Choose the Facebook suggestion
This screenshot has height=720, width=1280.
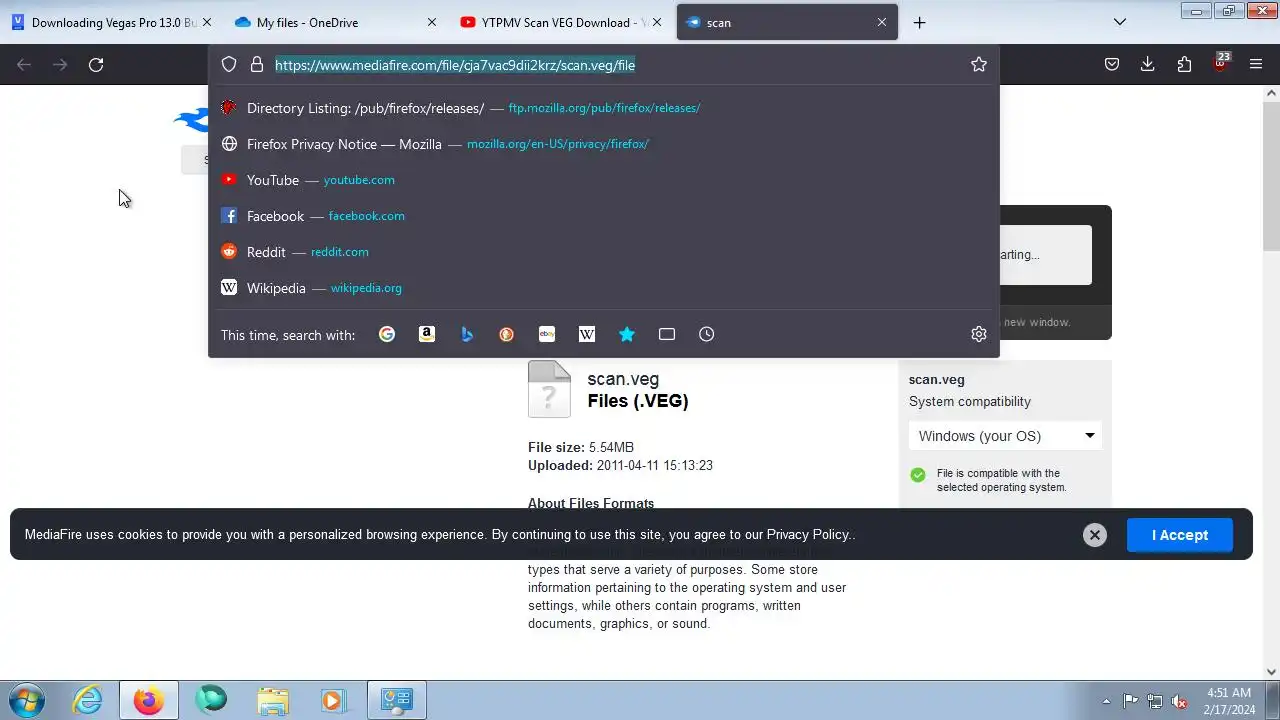click(x=604, y=216)
